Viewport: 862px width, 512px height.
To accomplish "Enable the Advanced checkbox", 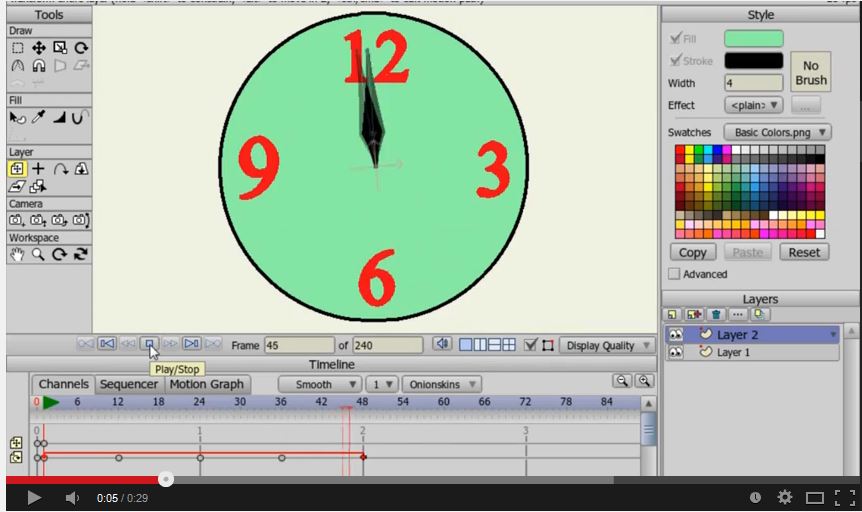I will click(x=674, y=274).
